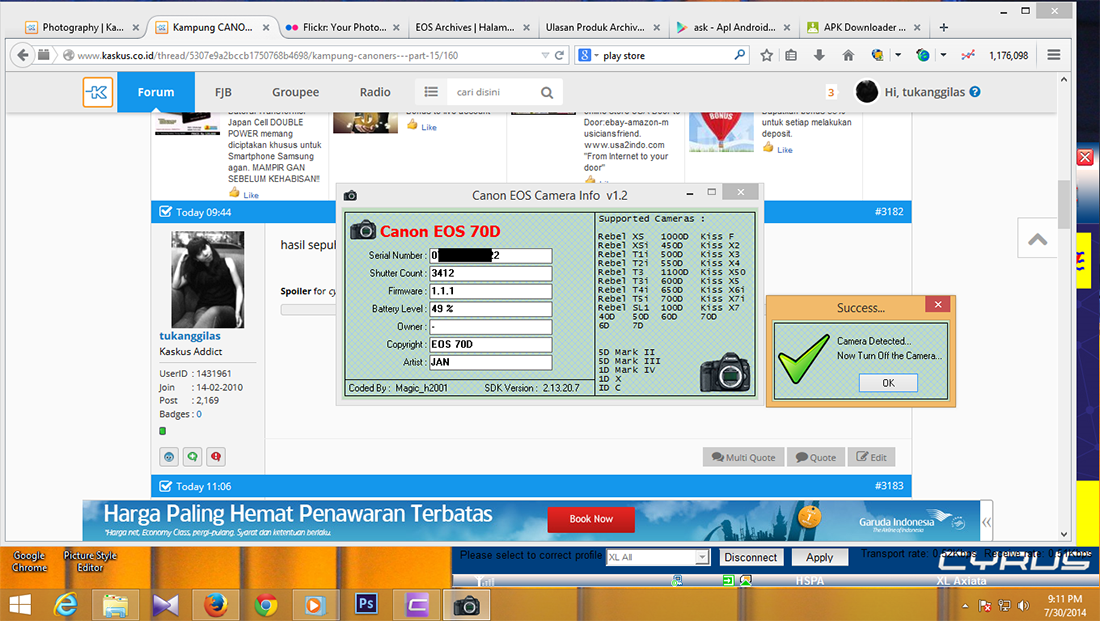1100x621 pixels.
Task: Open XL All profile dropdown
Action: tap(702, 557)
